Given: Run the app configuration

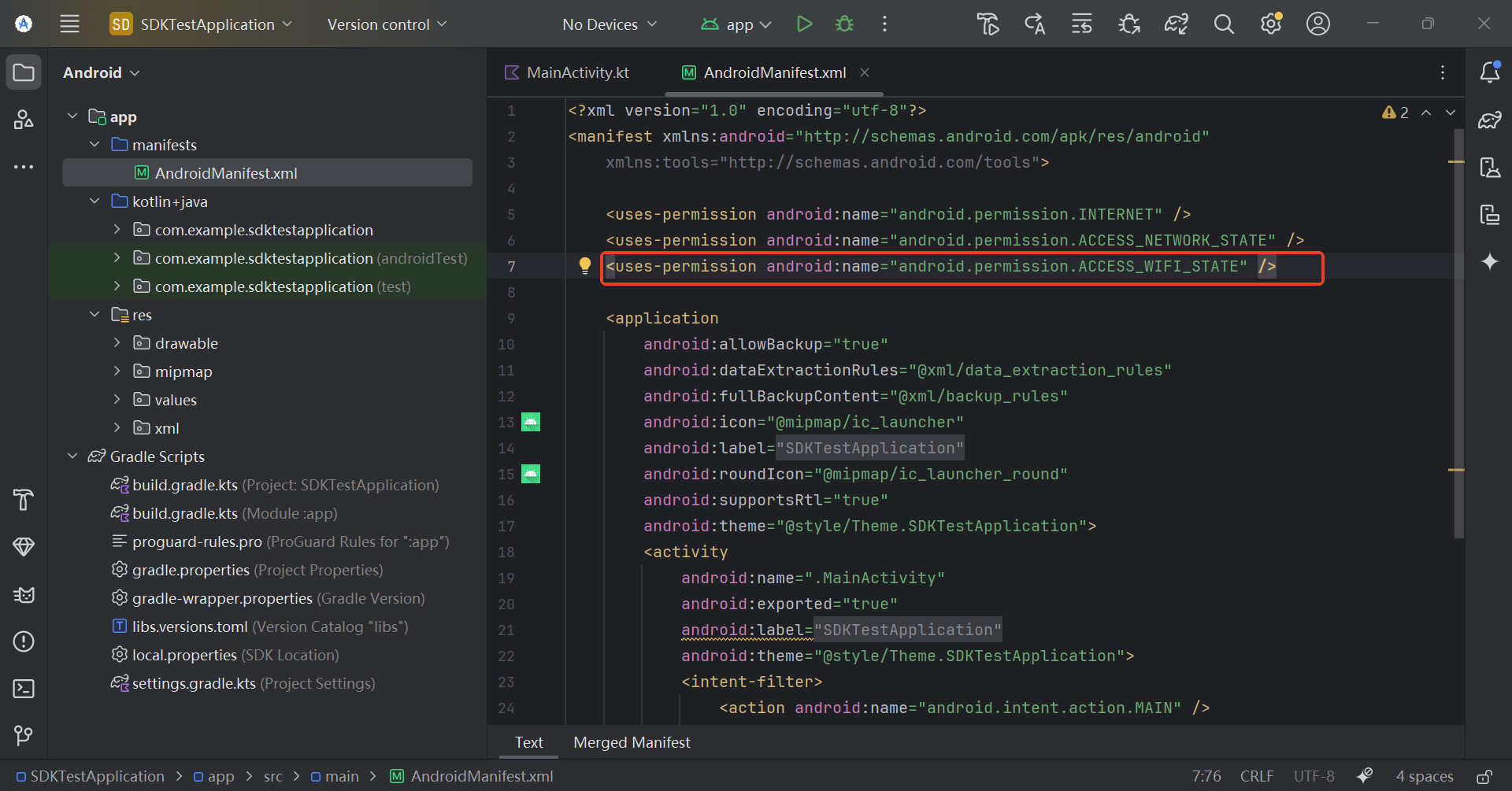Looking at the screenshot, I should pos(804,24).
